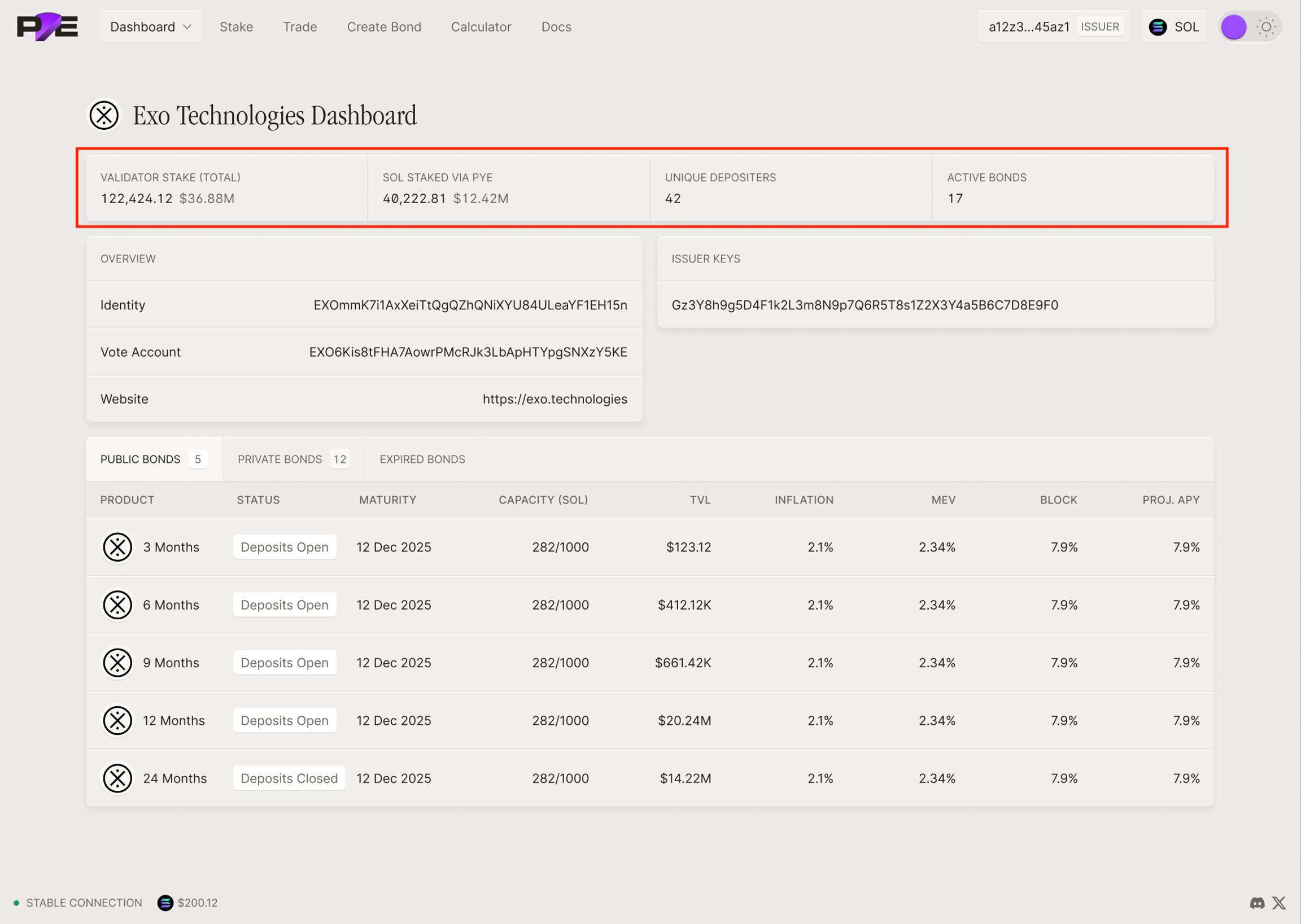Image resolution: width=1301 pixels, height=924 pixels.
Task: Click the Exo Technologies logo beside the title
Action: click(104, 116)
